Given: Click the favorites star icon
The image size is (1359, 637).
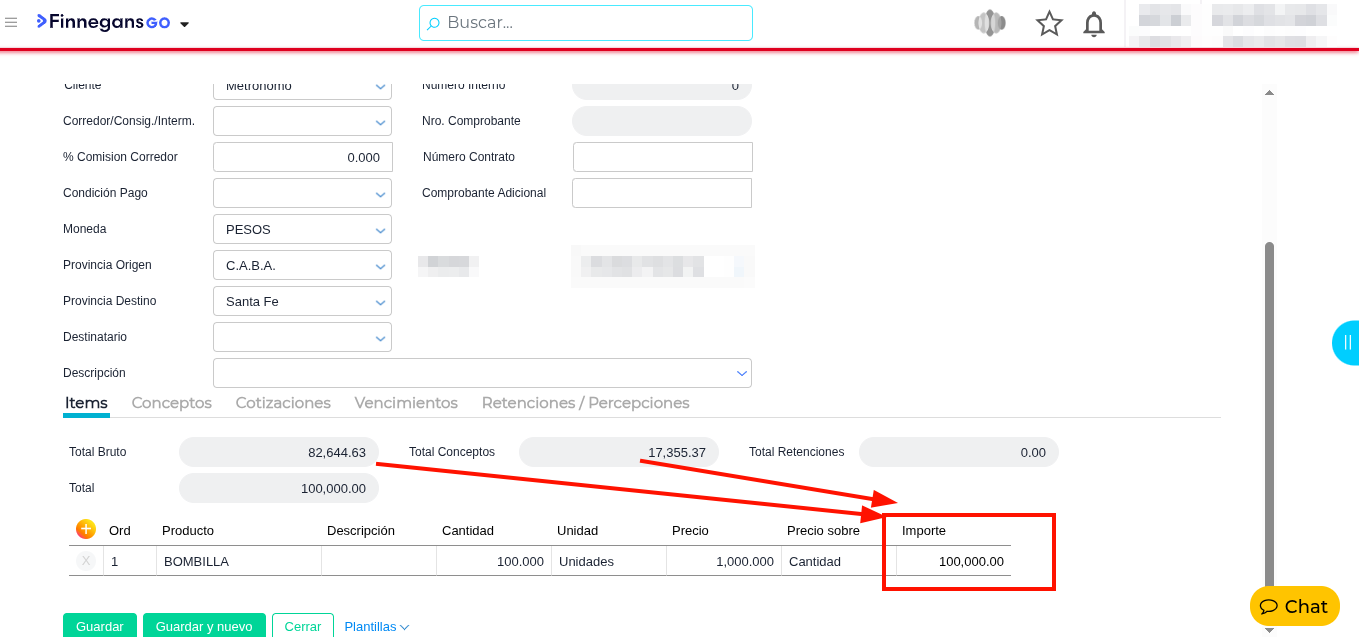Looking at the screenshot, I should pos(1049,23).
